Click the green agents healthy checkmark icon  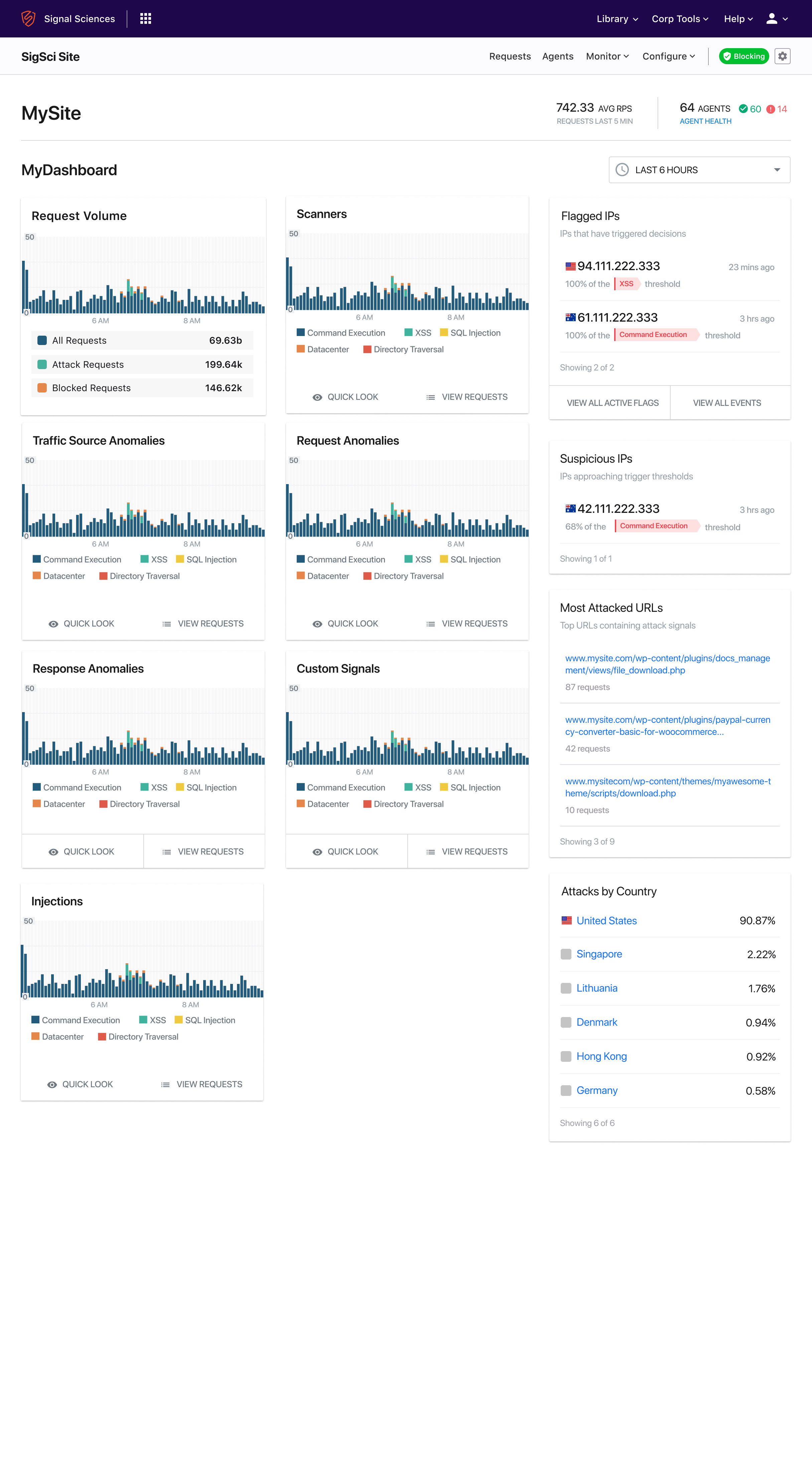[x=743, y=109]
